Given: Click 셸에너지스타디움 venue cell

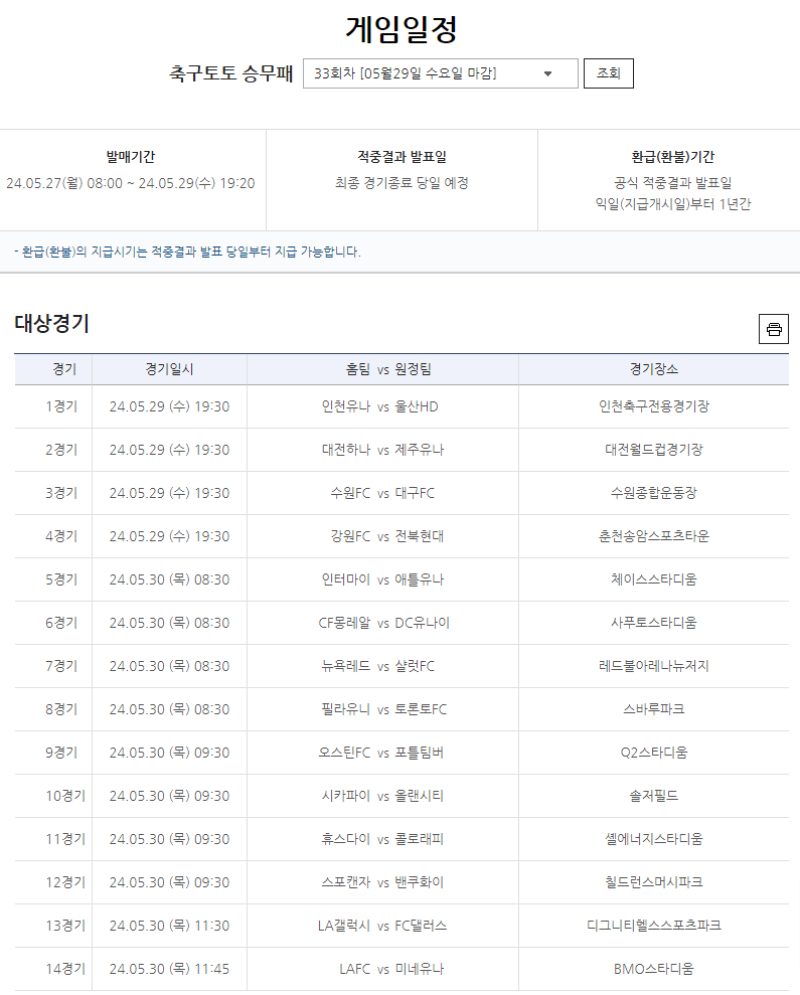Looking at the screenshot, I should (654, 839).
